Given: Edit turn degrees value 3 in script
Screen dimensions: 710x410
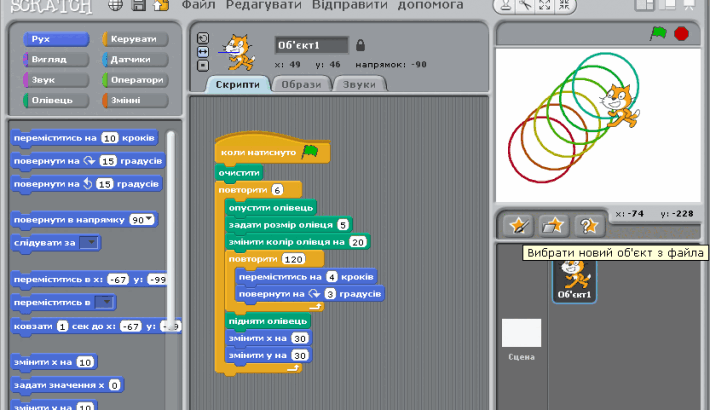Looking at the screenshot, I should 330,294.
